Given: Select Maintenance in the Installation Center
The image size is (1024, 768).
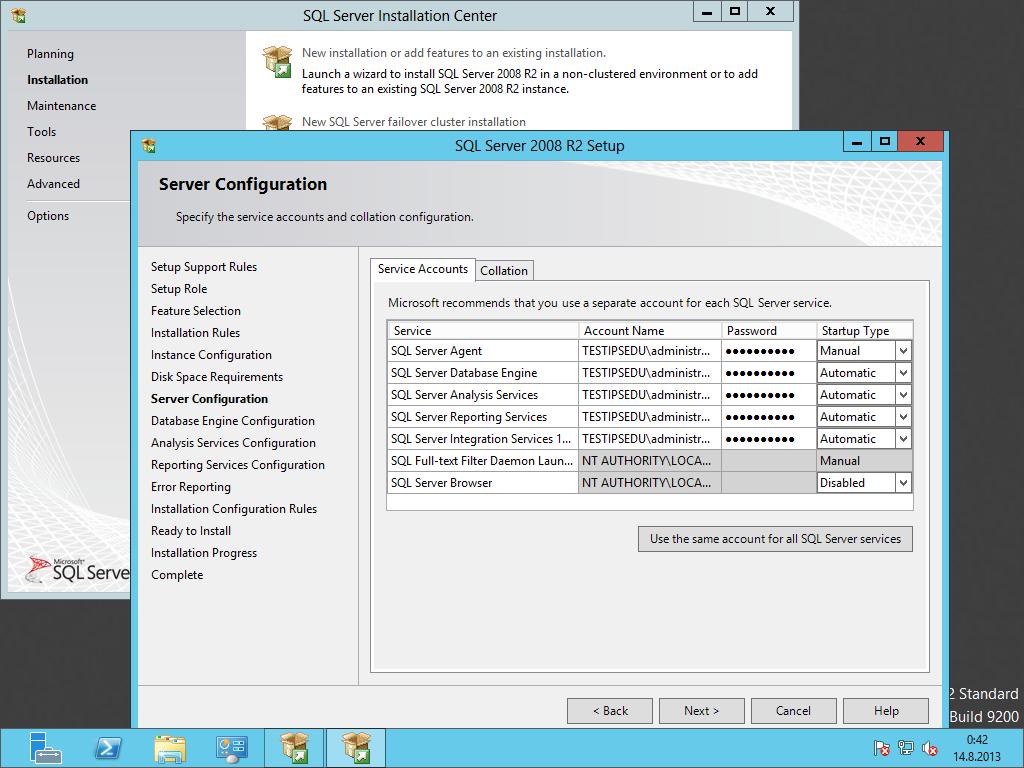Looking at the screenshot, I should pos(61,106).
